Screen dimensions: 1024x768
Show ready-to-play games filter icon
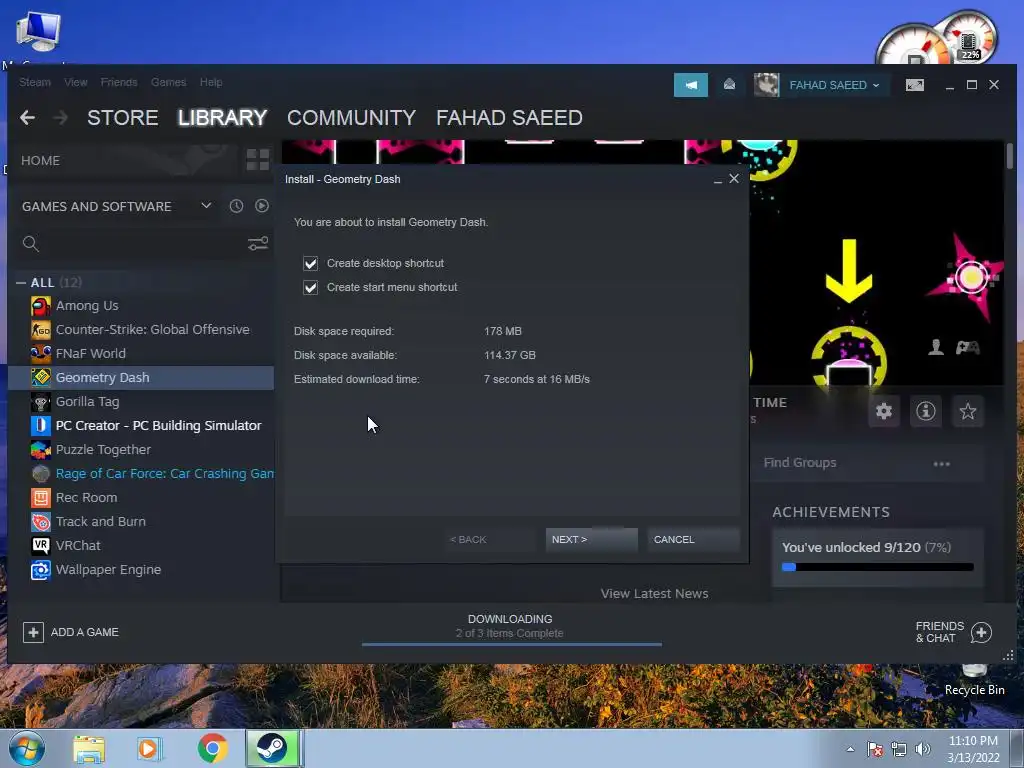coord(262,206)
